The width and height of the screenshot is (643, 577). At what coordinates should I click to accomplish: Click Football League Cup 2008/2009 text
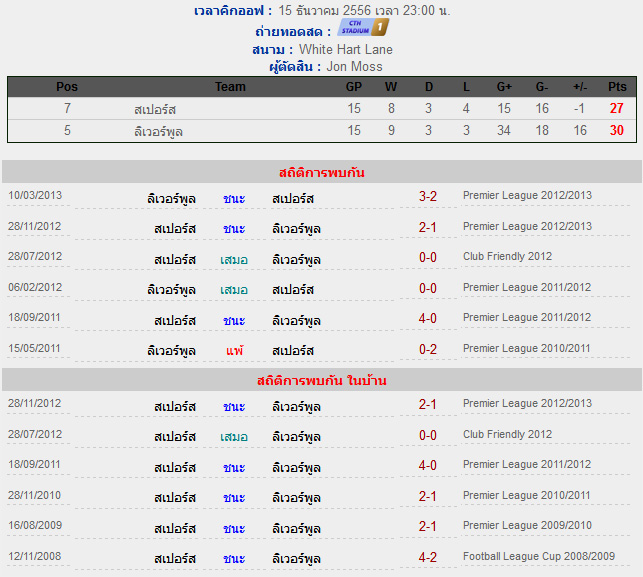(539, 556)
